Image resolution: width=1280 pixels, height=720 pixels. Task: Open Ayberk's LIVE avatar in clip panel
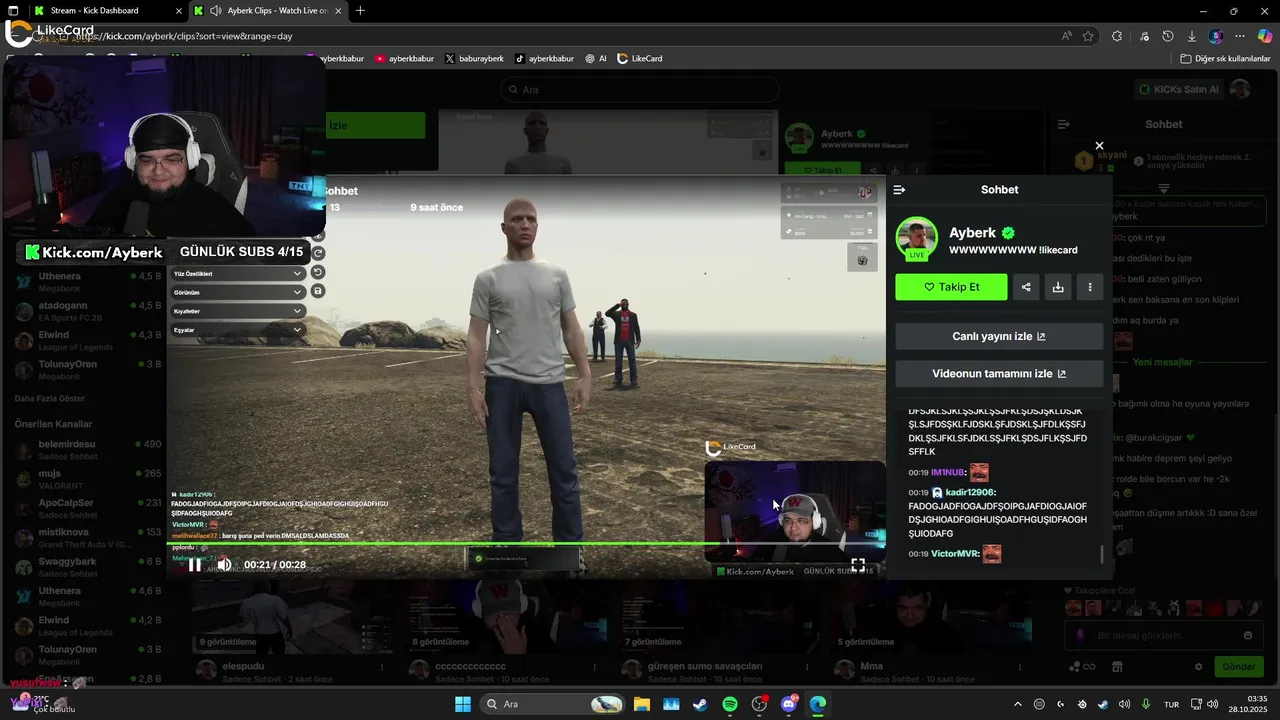coord(916,239)
